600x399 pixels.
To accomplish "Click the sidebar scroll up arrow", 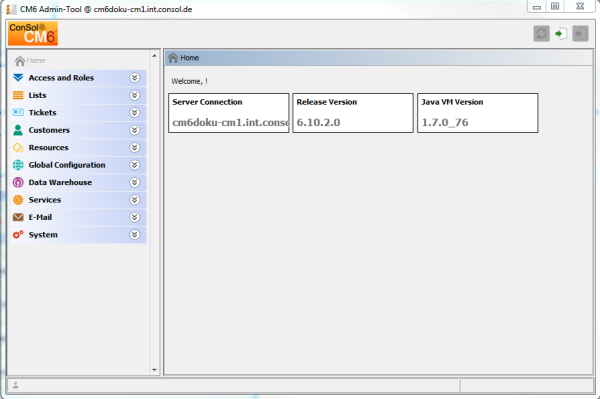I will pos(155,56).
